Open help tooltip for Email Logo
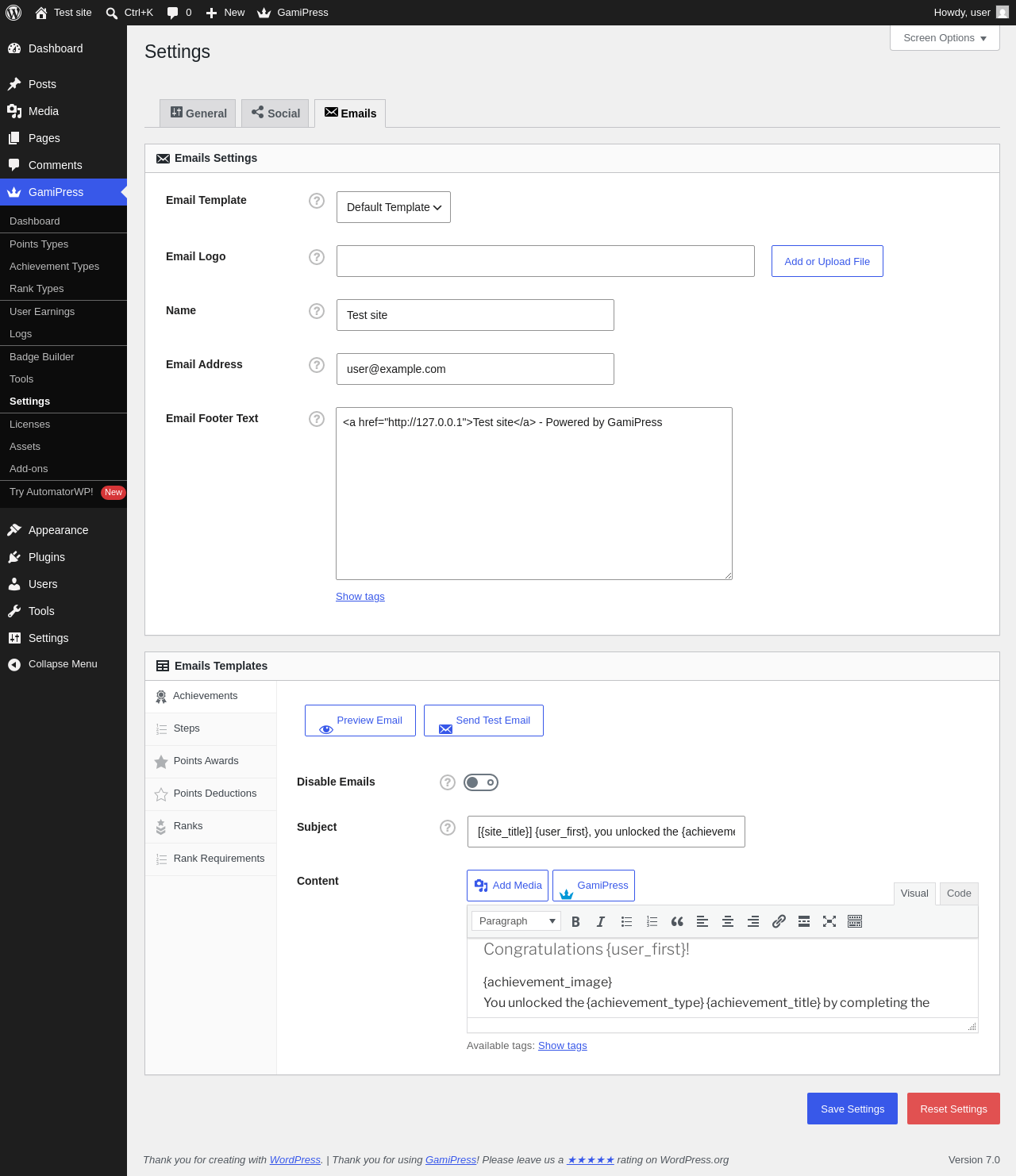The height and width of the screenshot is (1176, 1016). point(317,257)
